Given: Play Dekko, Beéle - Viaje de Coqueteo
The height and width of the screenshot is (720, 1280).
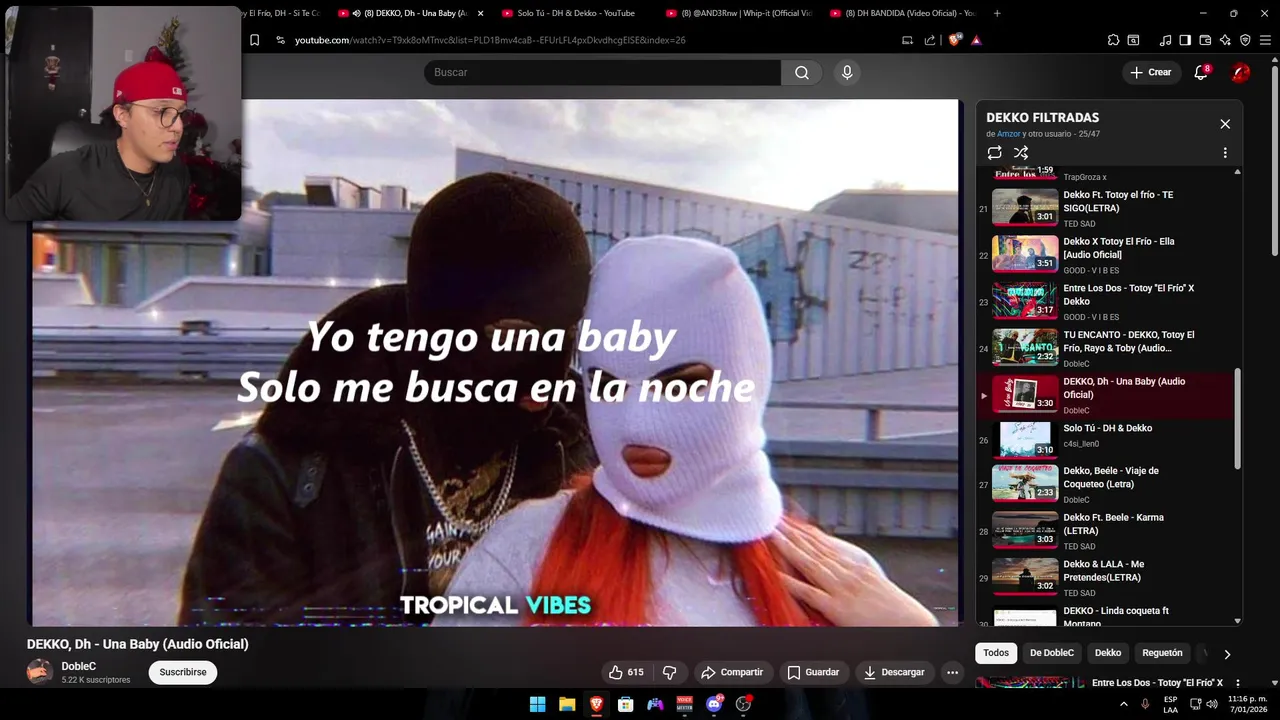Looking at the screenshot, I should pos(1105,484).
